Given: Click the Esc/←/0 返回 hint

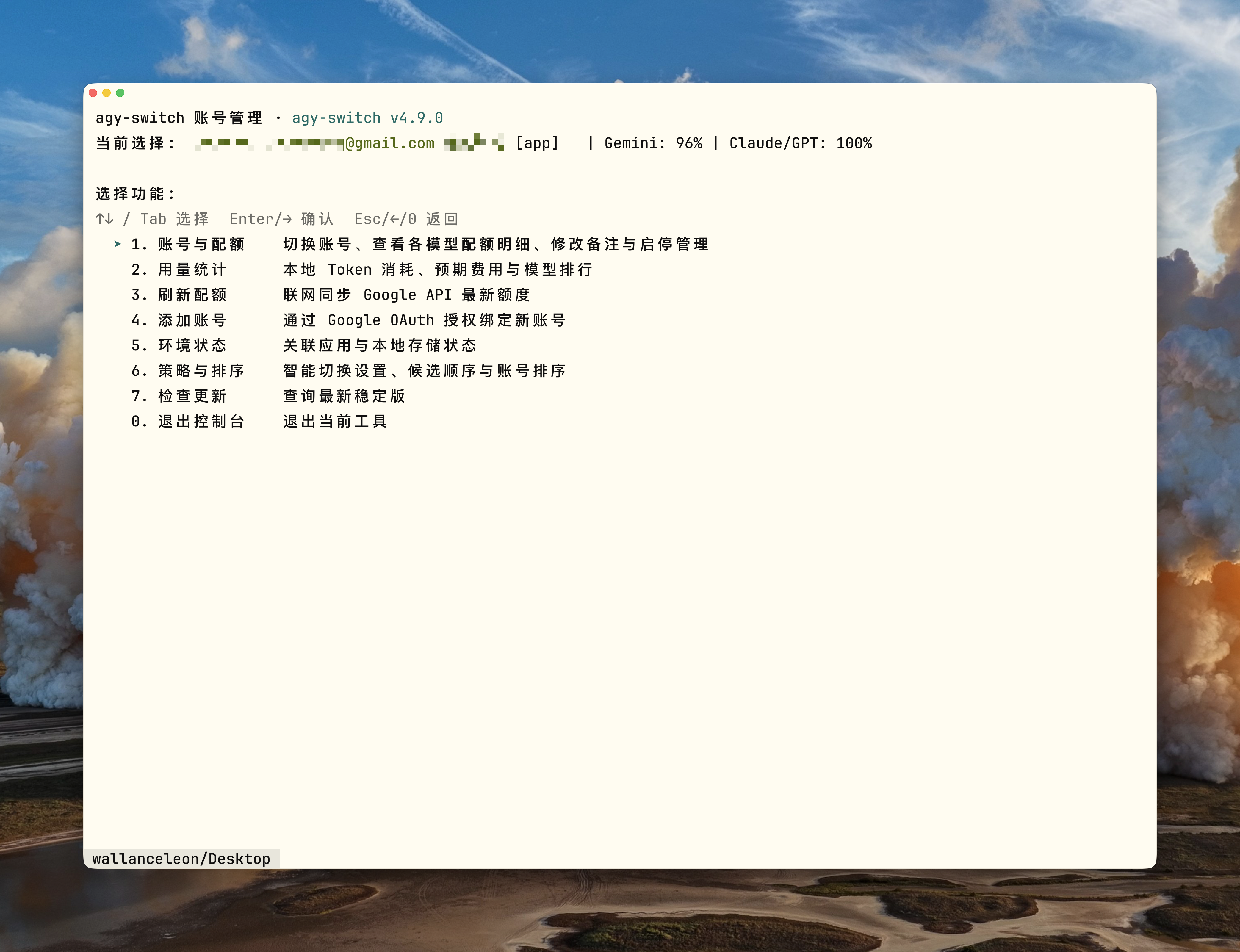Looking at the screenshot, I should (x=406, y=219).
